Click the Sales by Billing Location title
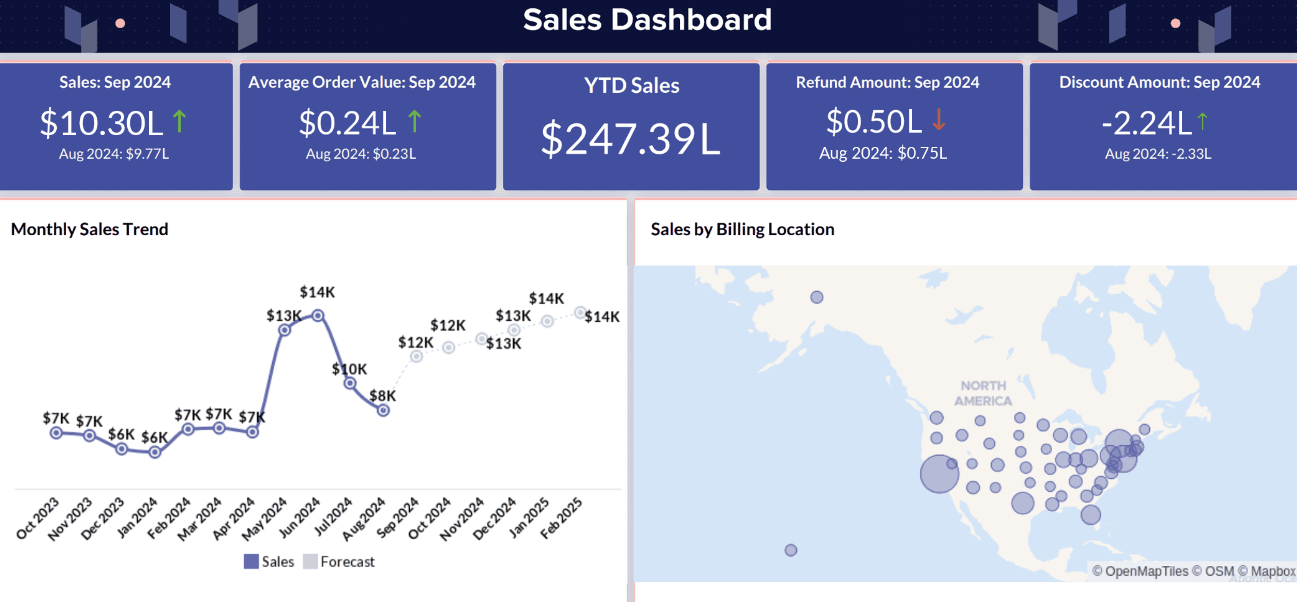The width and height of the screenshot is (1297, 602). click(742, 229)
